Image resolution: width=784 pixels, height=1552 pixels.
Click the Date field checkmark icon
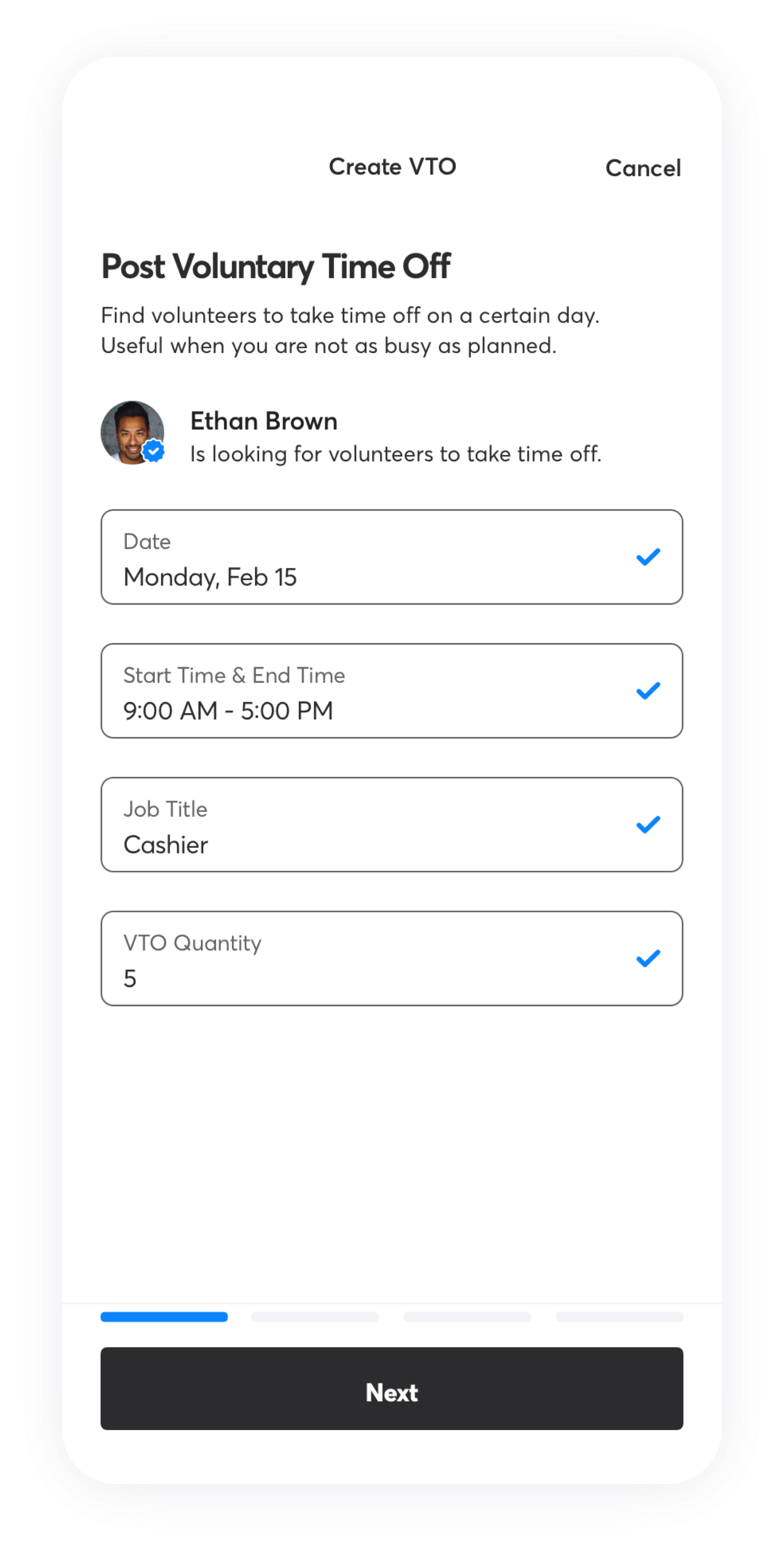[648, 557]
